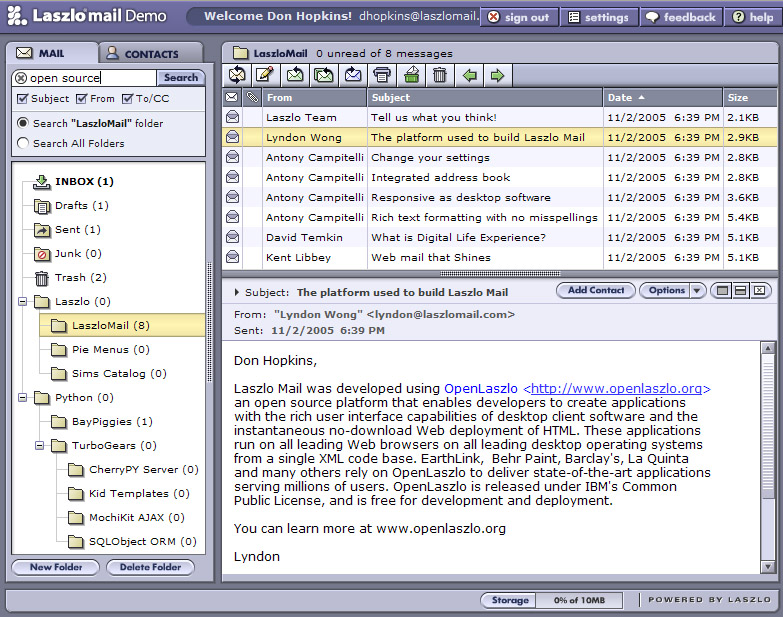Print the message with the printer icon
The width and height of the screenshot is (783, 617).
[x=382, y=75]
